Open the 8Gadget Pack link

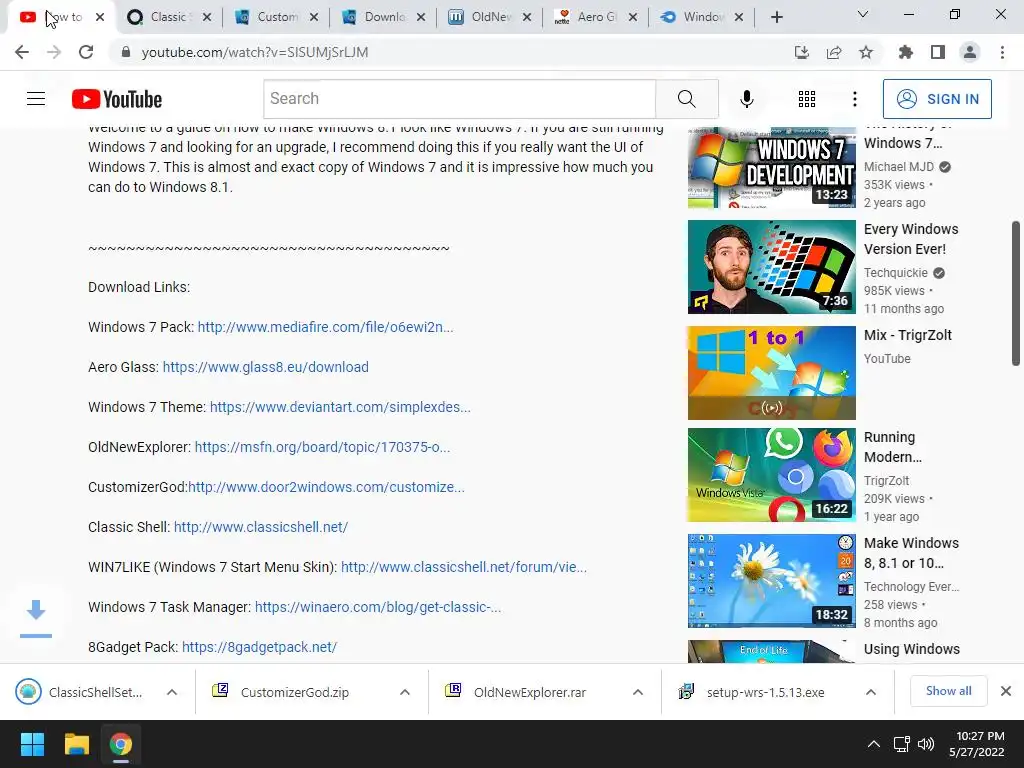point(259,647)
